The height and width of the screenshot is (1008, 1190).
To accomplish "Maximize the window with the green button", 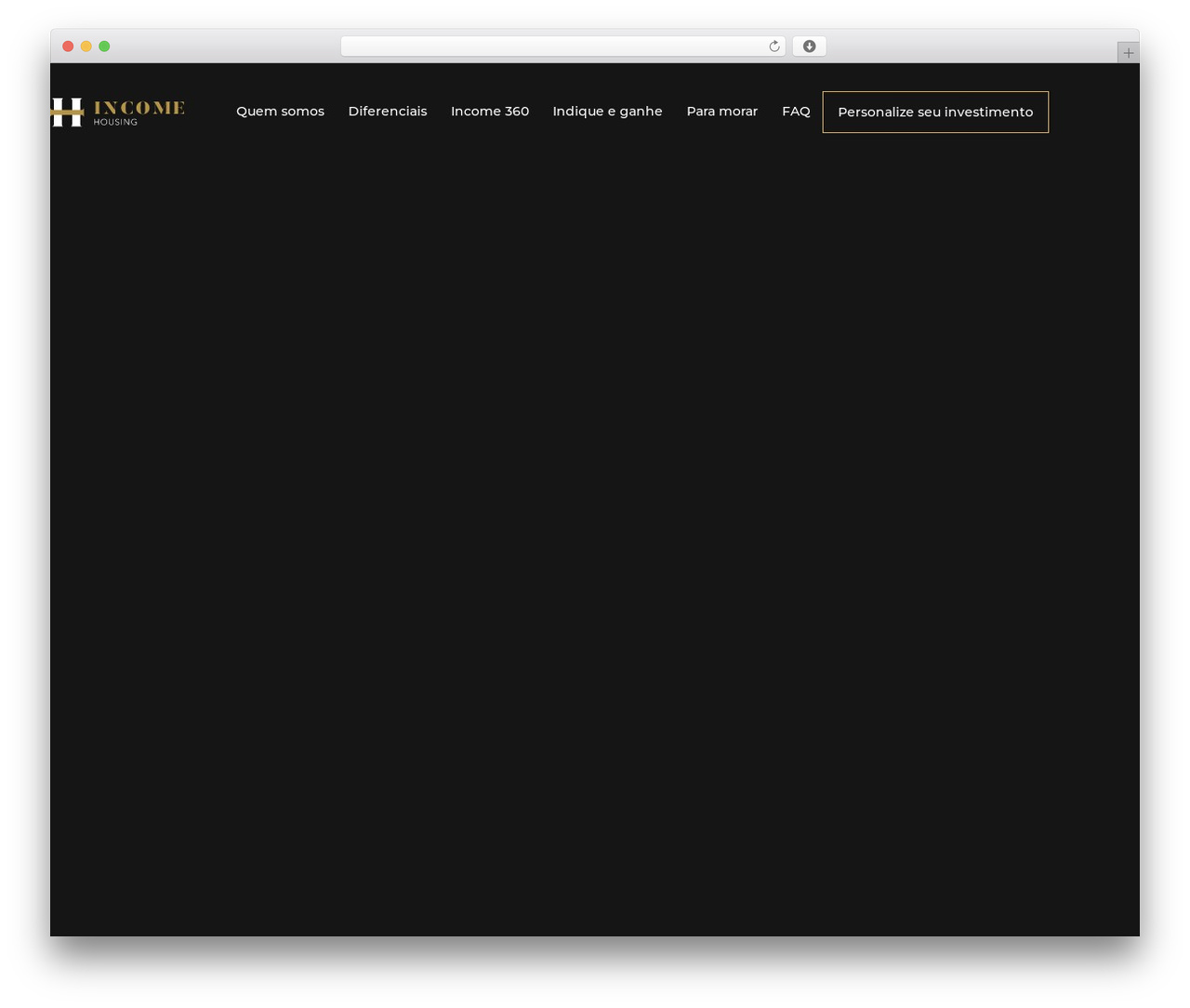I will pyautogui.click(x=104, y=46).
